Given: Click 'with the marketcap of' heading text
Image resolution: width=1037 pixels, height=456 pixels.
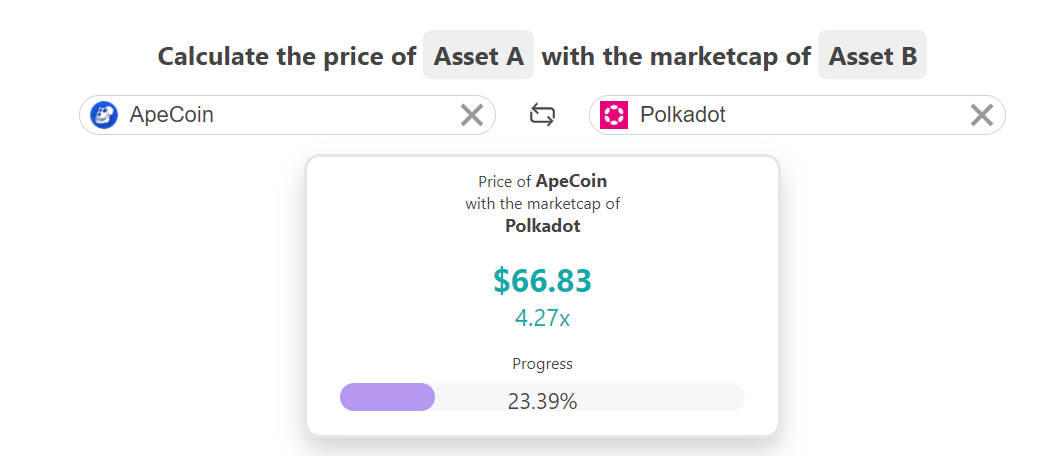Looking at the screenshot, I should (x=676, y=56).
